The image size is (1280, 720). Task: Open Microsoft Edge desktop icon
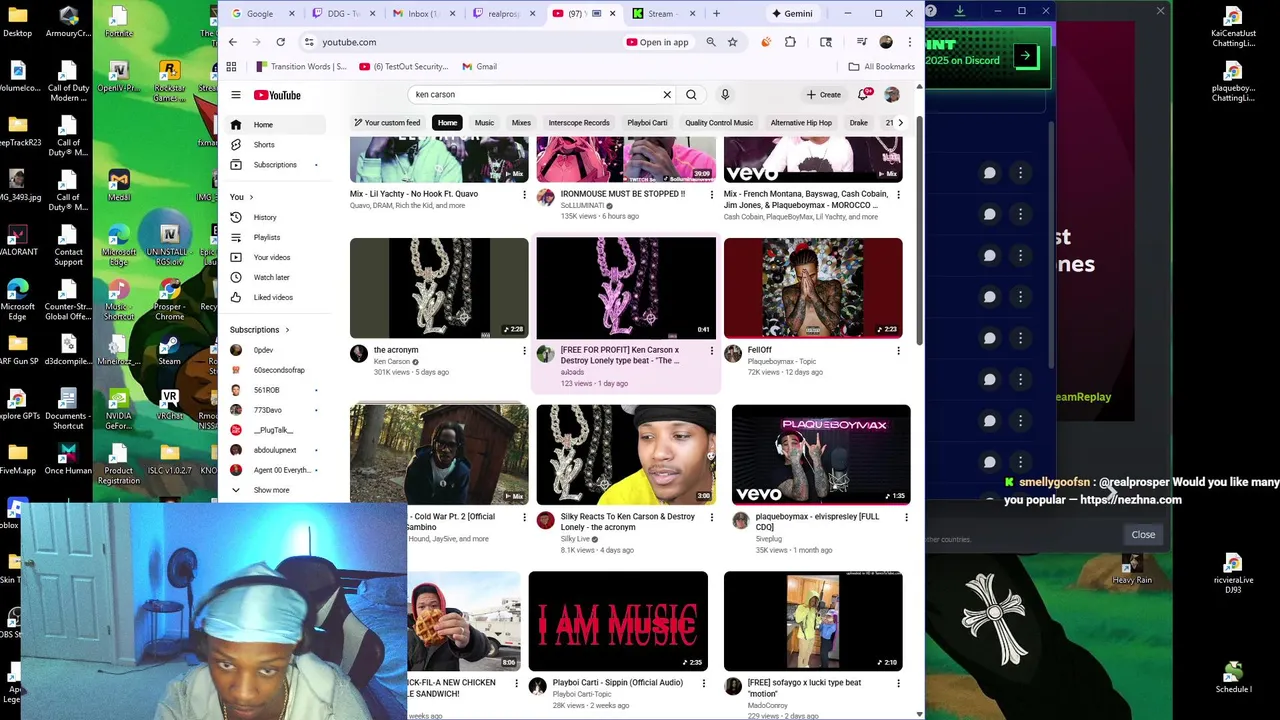(17, 295)
